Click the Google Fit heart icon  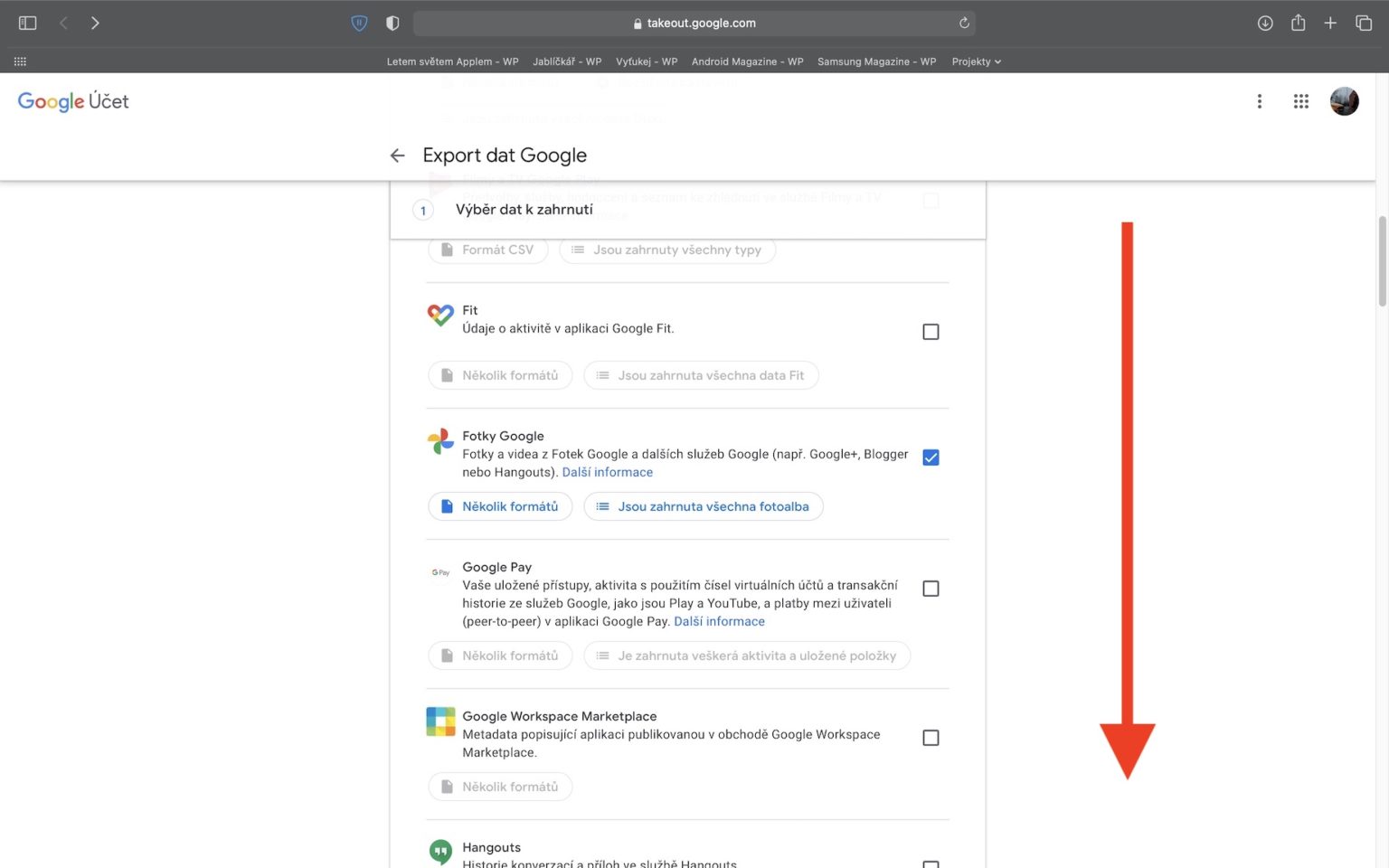coord(440,316)
